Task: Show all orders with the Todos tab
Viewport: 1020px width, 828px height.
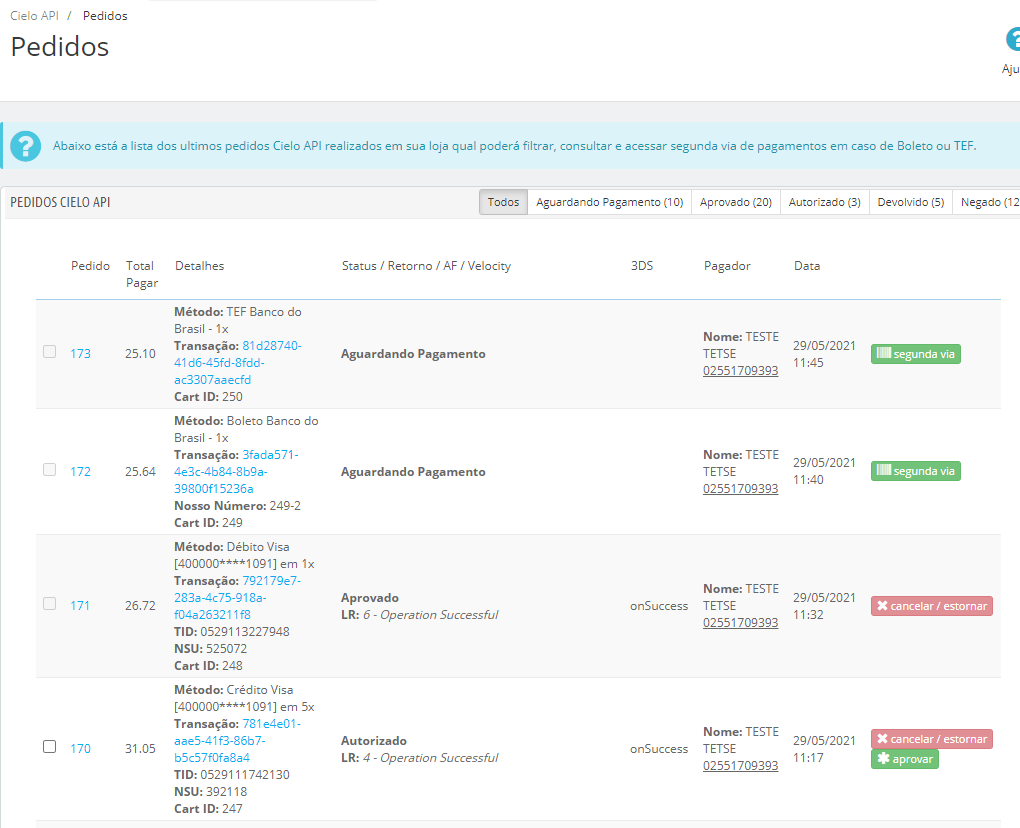Action: coord(503,202)
